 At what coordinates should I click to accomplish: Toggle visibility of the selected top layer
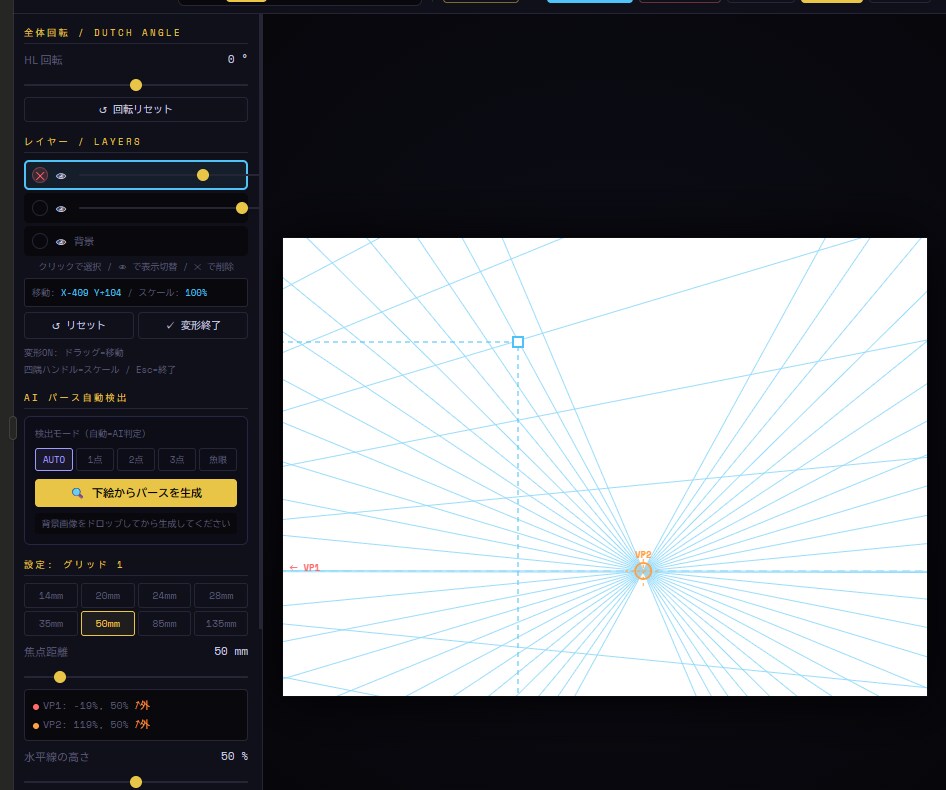tap(61, 176)
